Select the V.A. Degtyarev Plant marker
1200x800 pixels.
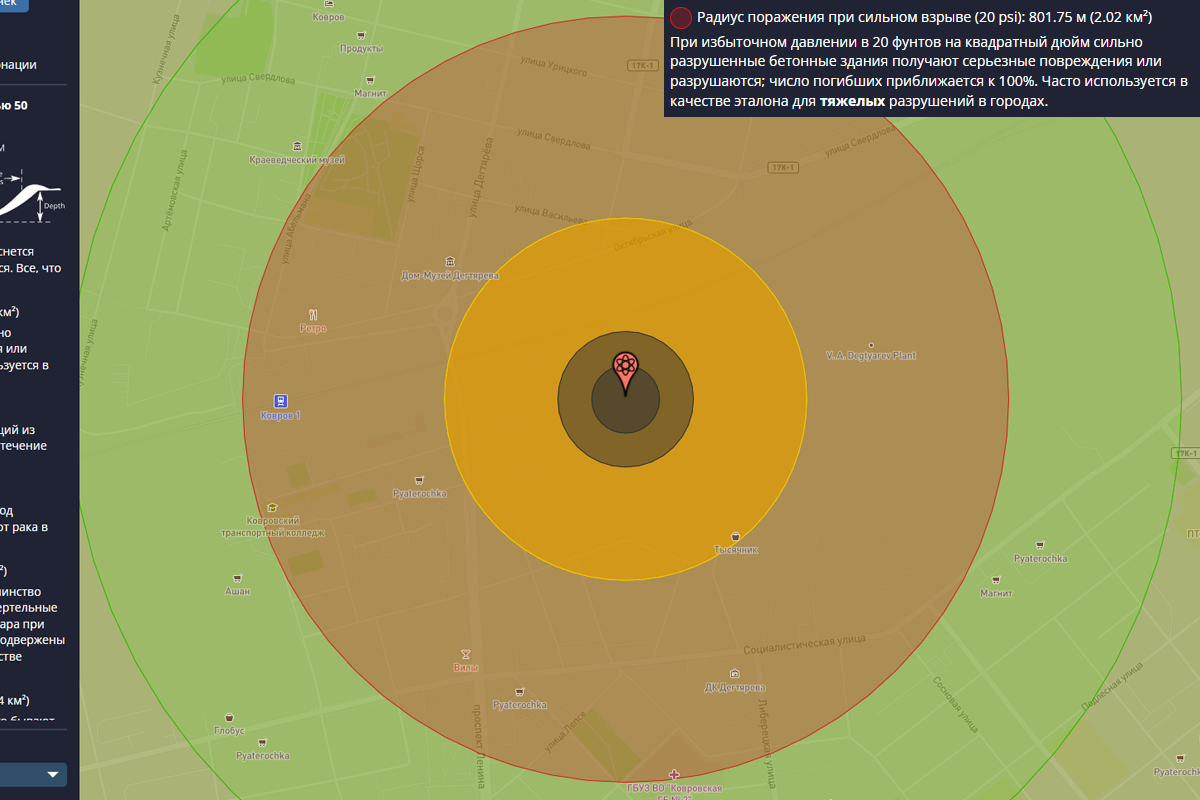click(871, 345)
